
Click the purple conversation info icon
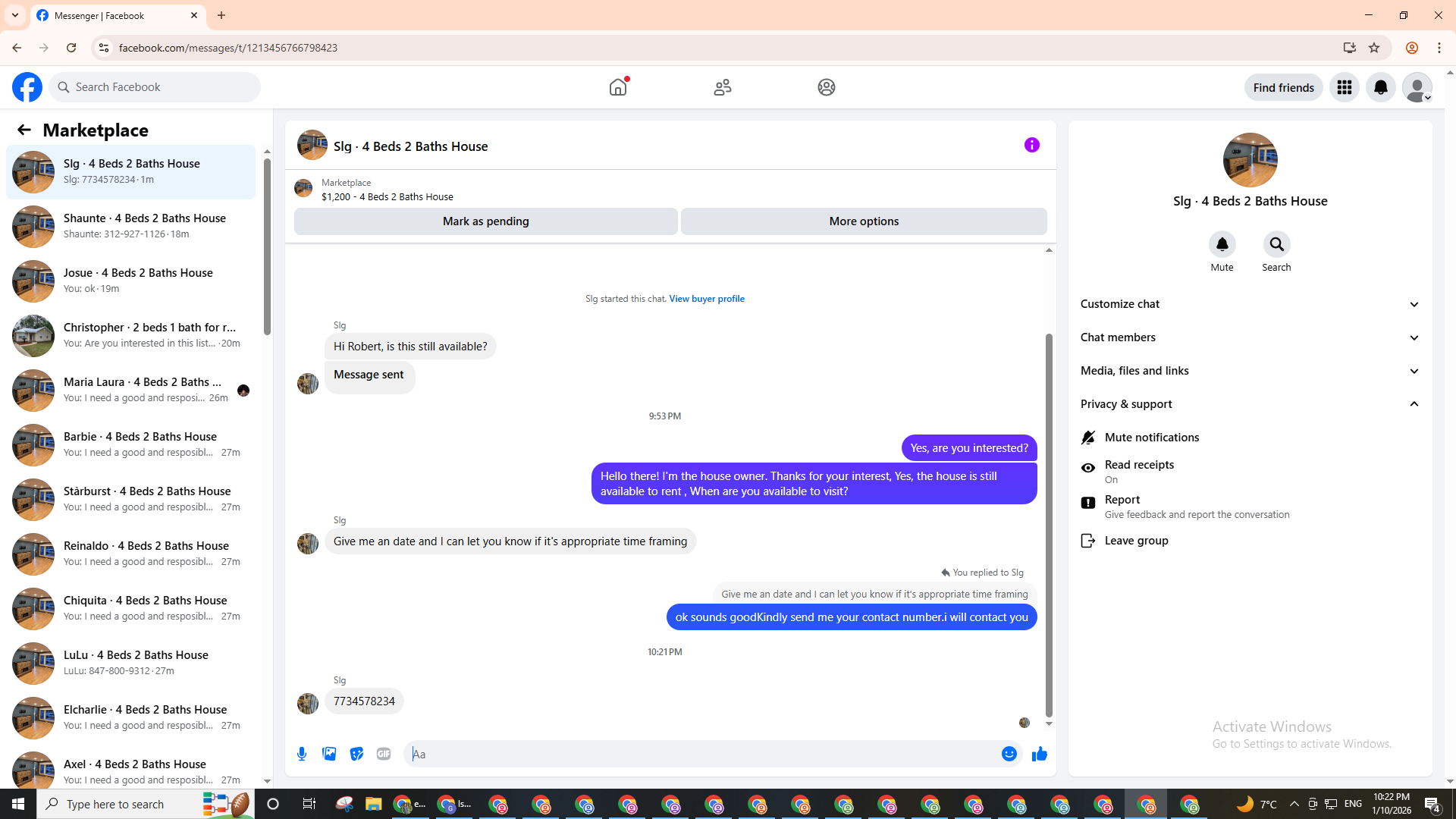click(1031, 145)
